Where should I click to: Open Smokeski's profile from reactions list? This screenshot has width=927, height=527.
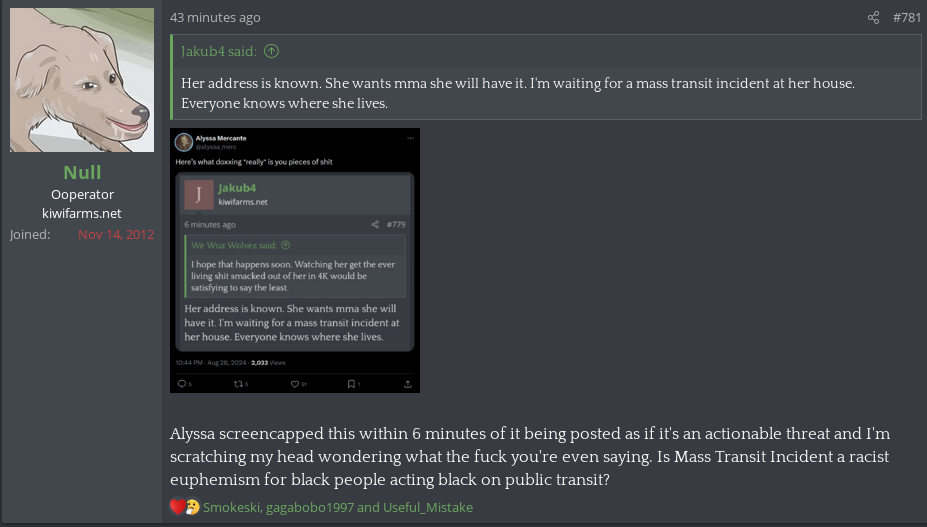pyautogui.click(x=233, y=507)
